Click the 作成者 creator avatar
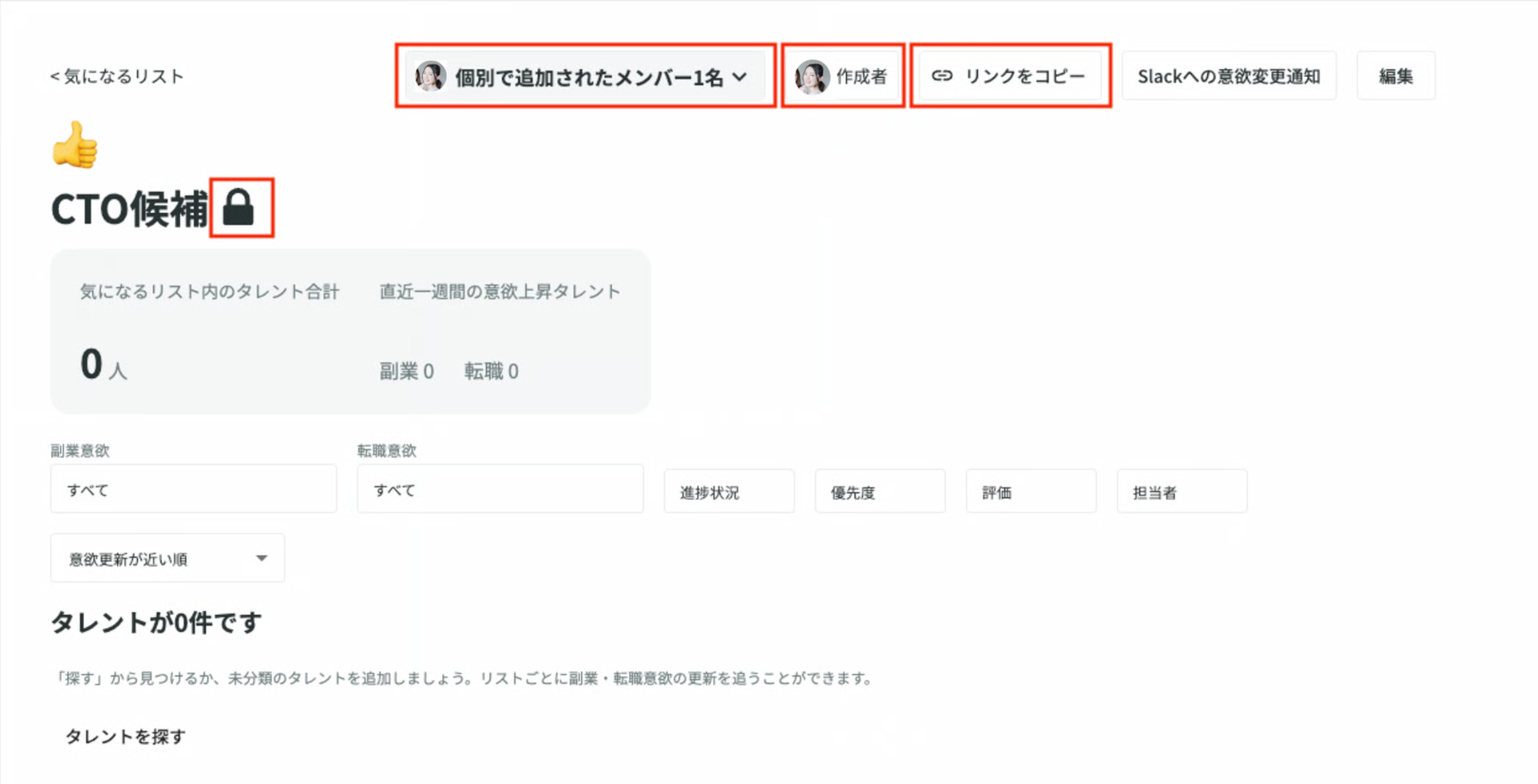The image size is (1538, 784). pyautogui.click(x=811, y=76)
